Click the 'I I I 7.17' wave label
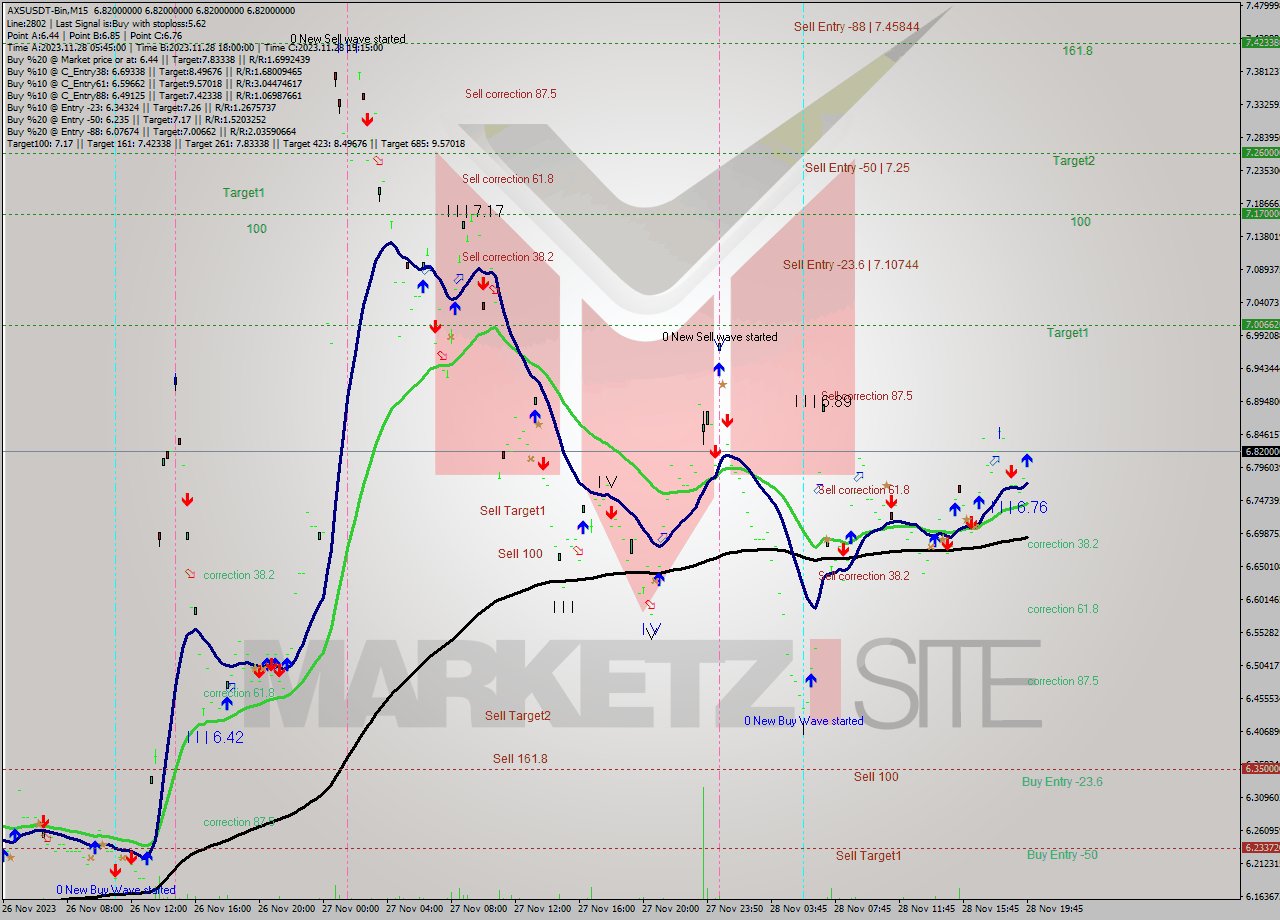 pos(475,211)
